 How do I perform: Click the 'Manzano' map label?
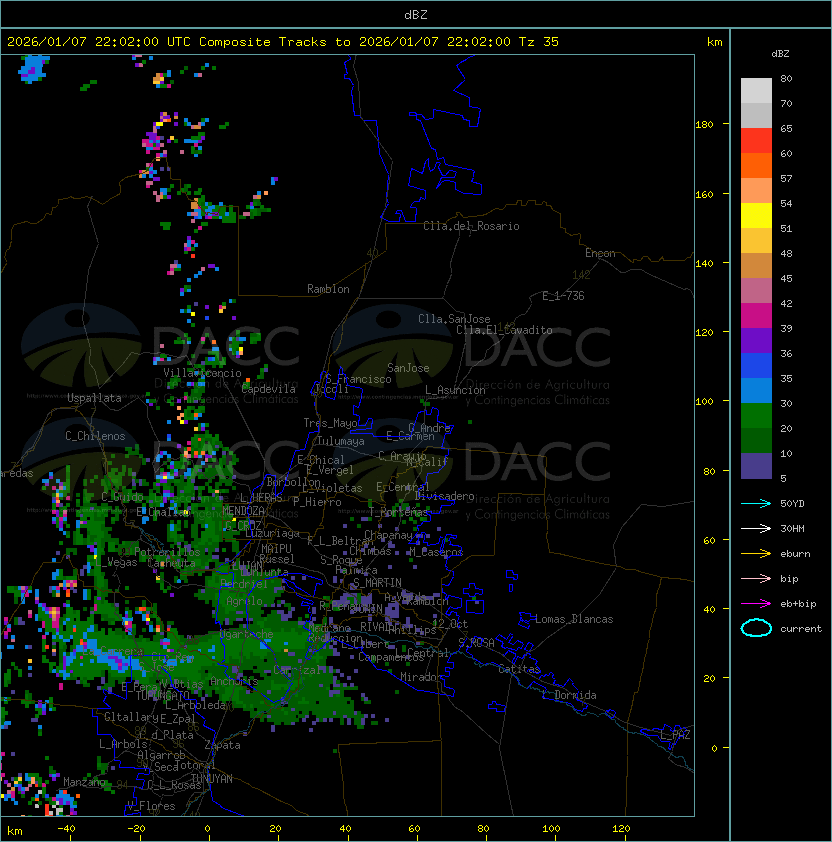pyautogui.click(x=84, y=782)
